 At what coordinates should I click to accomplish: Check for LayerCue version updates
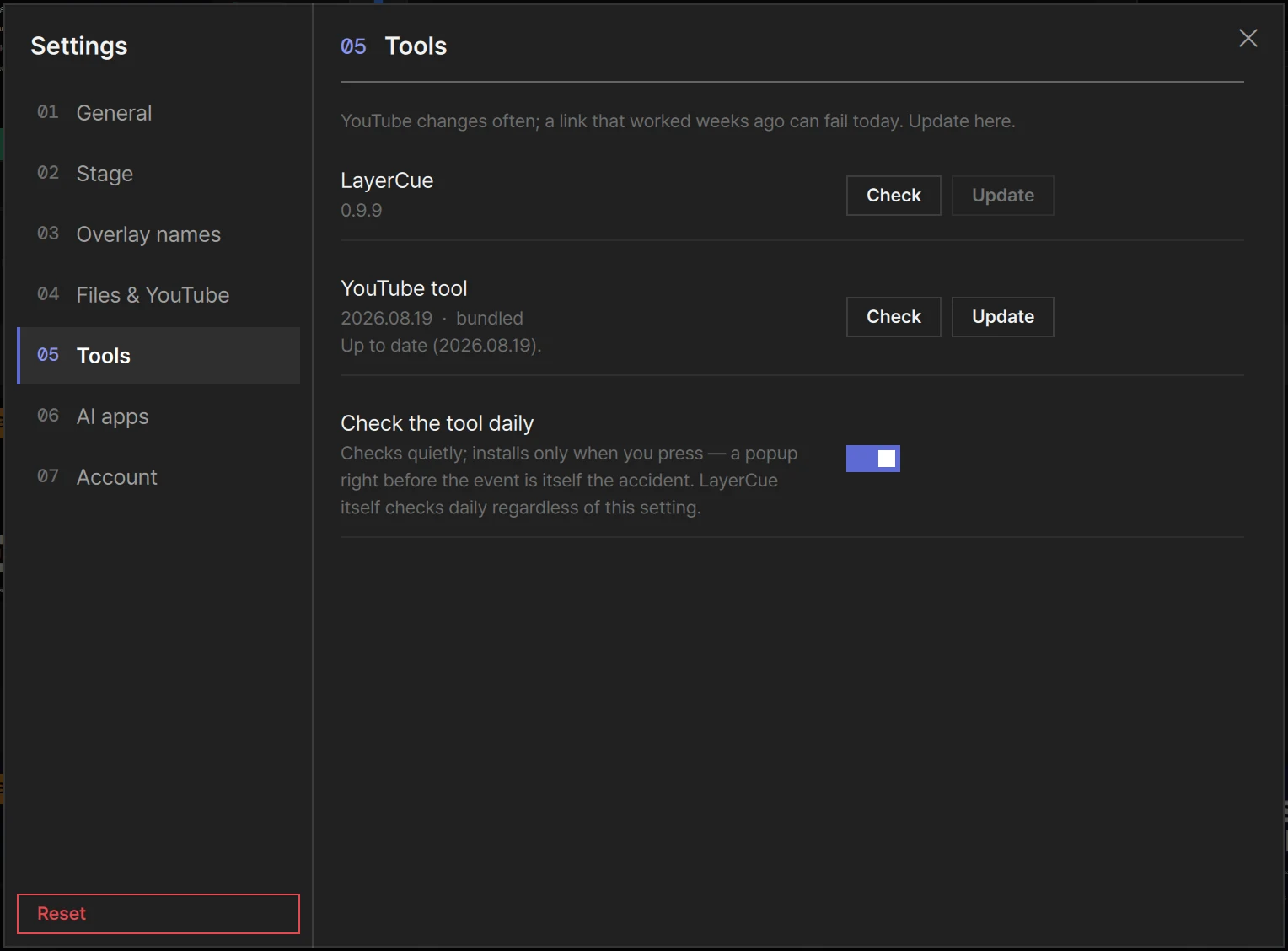click(x=894, y=196)
